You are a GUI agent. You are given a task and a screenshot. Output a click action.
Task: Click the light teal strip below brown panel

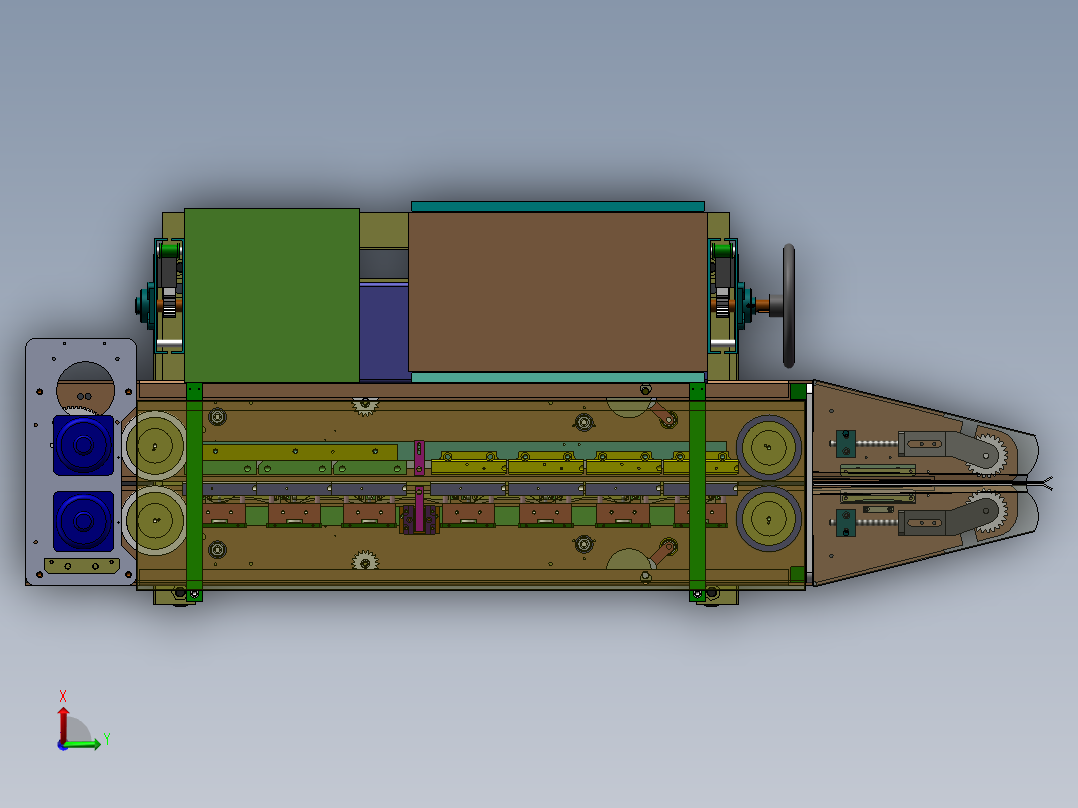point(558,377)
